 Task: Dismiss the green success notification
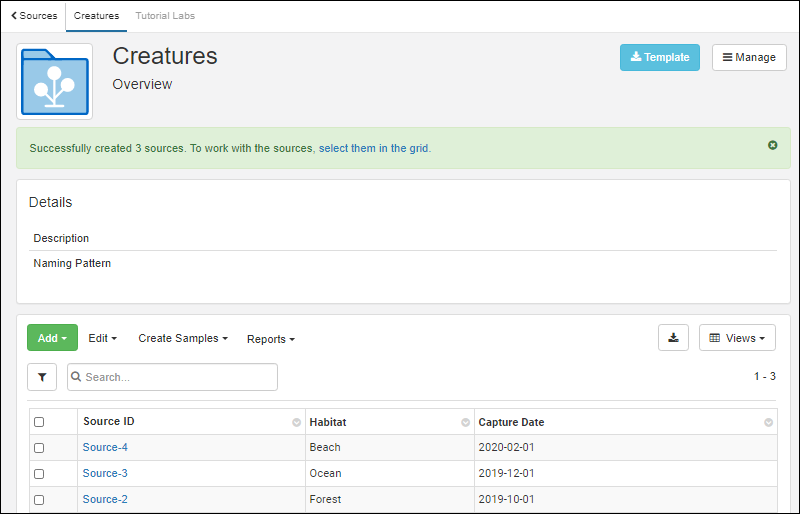click(x=772, y=145)
